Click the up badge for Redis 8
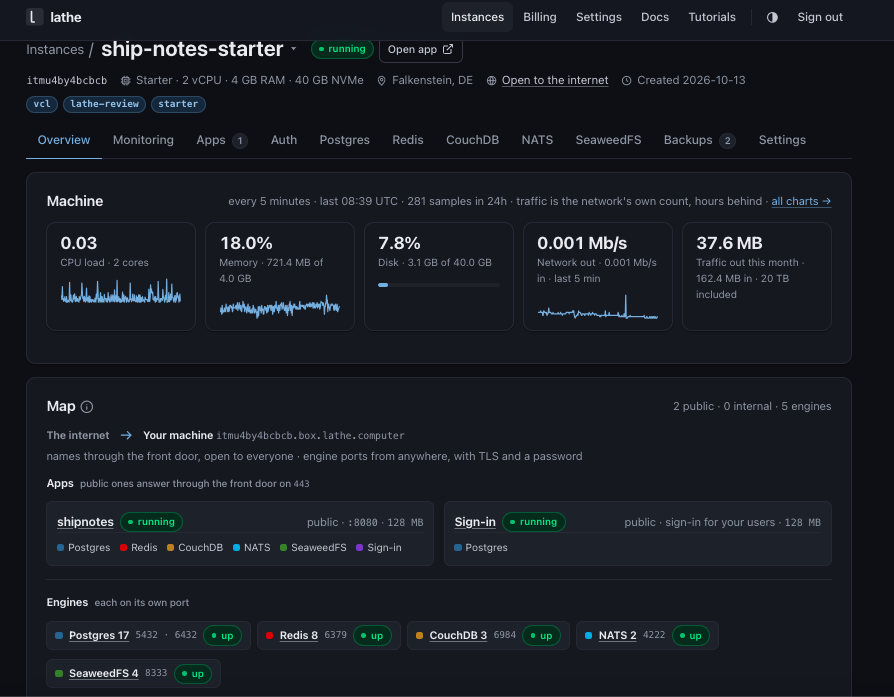Viewport: 894px width, 697px height. point(372,635)
